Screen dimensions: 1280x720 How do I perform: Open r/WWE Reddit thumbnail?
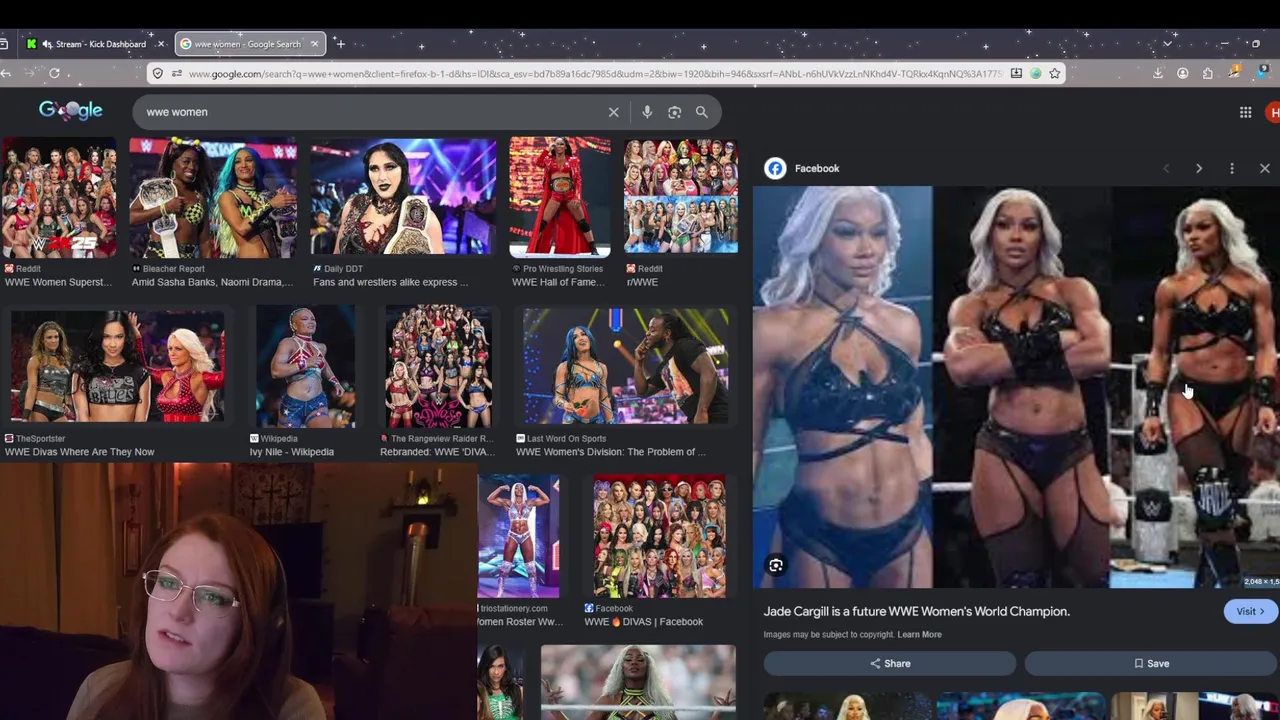click(681, 198)
